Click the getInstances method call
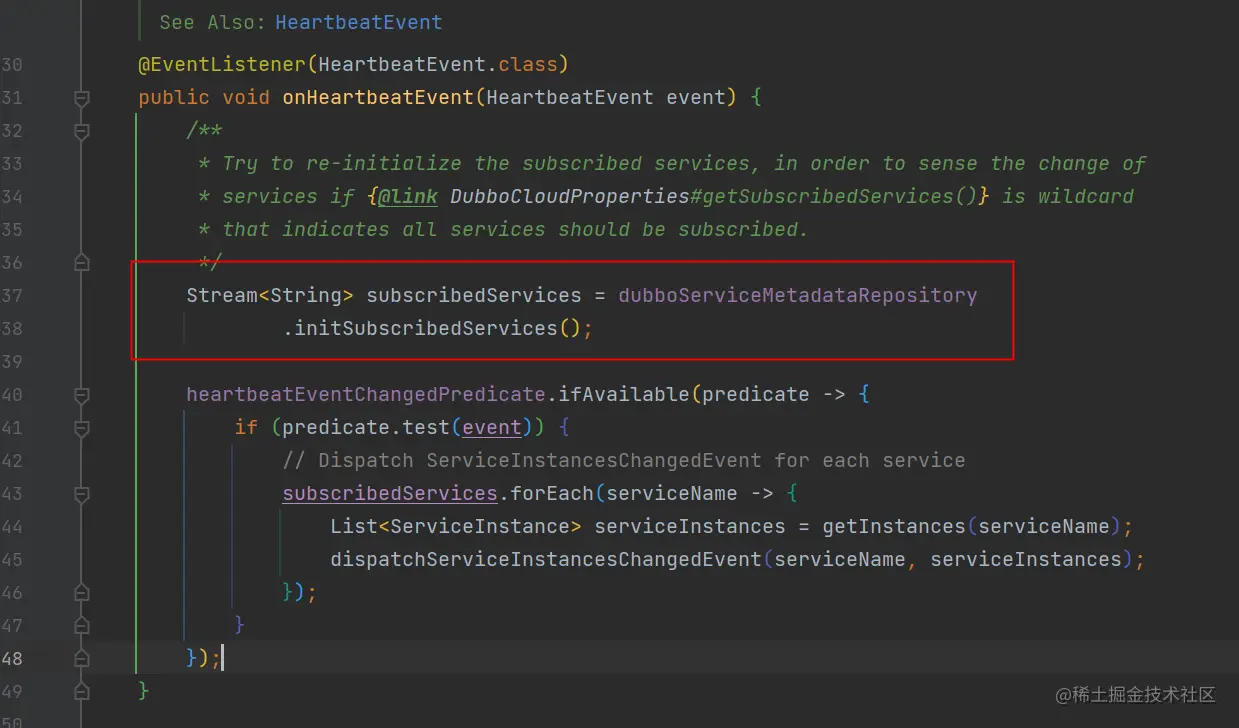This screenshot has width=1239, height=728. [x=894, y=526]
